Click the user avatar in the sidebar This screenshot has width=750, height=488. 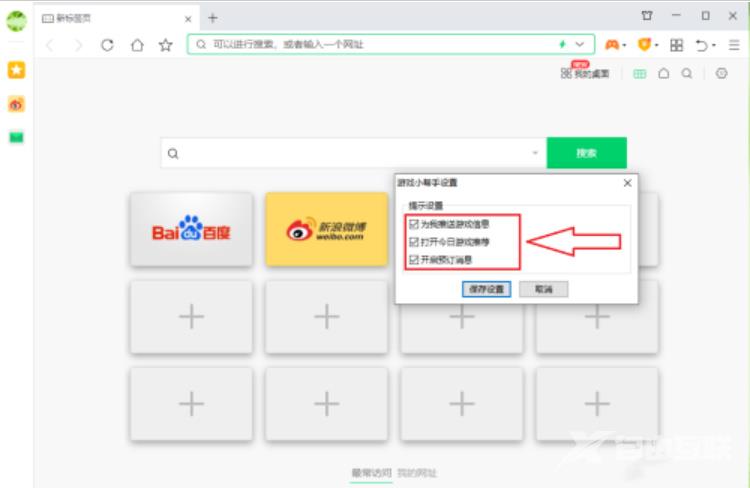[x=17, y=21]
